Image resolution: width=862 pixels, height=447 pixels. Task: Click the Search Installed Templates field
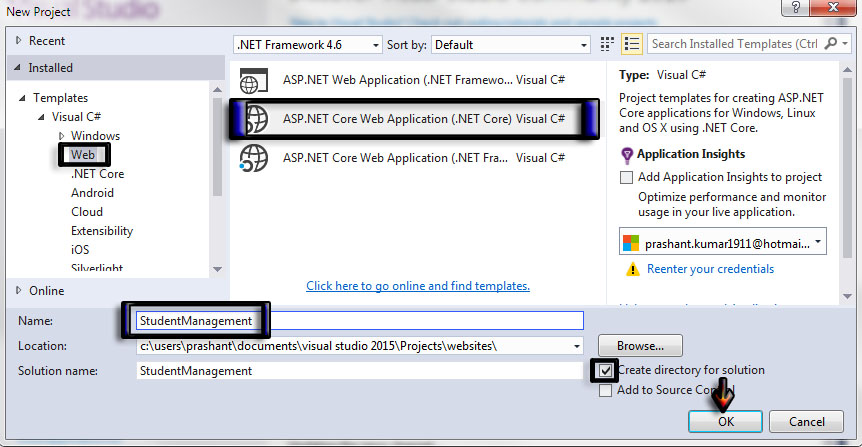(735, 44)
